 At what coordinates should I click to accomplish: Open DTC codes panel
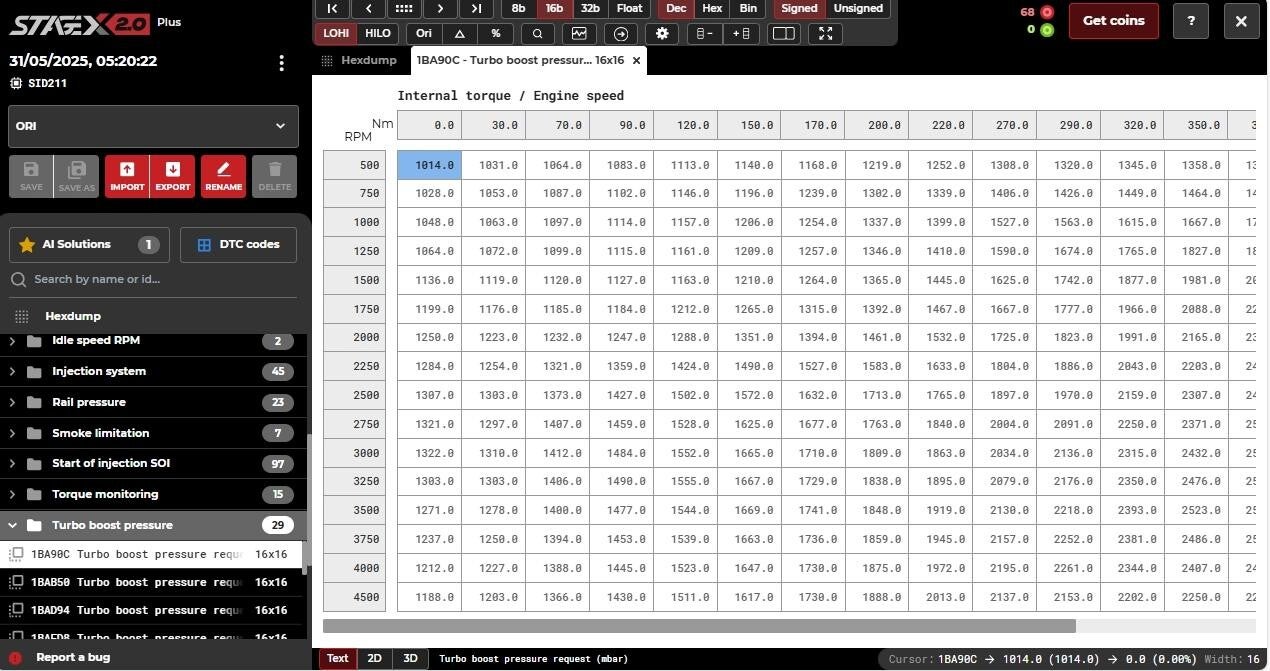pyautogui.click(x=238, y=245)
